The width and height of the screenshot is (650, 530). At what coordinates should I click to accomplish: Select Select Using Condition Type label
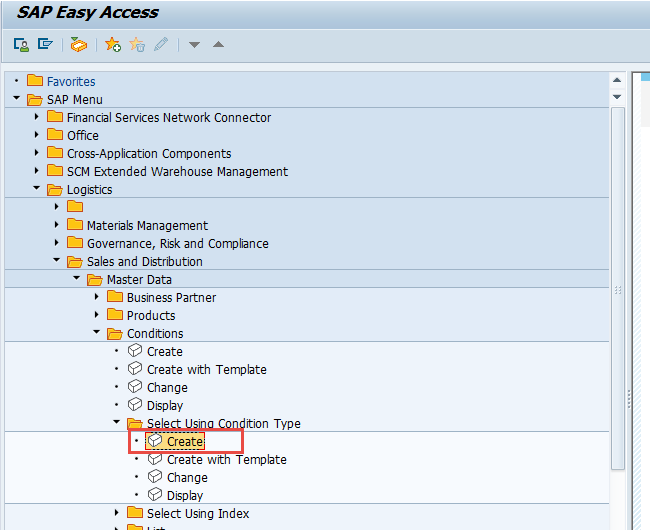pyautogui.click(x=224, y=424)
